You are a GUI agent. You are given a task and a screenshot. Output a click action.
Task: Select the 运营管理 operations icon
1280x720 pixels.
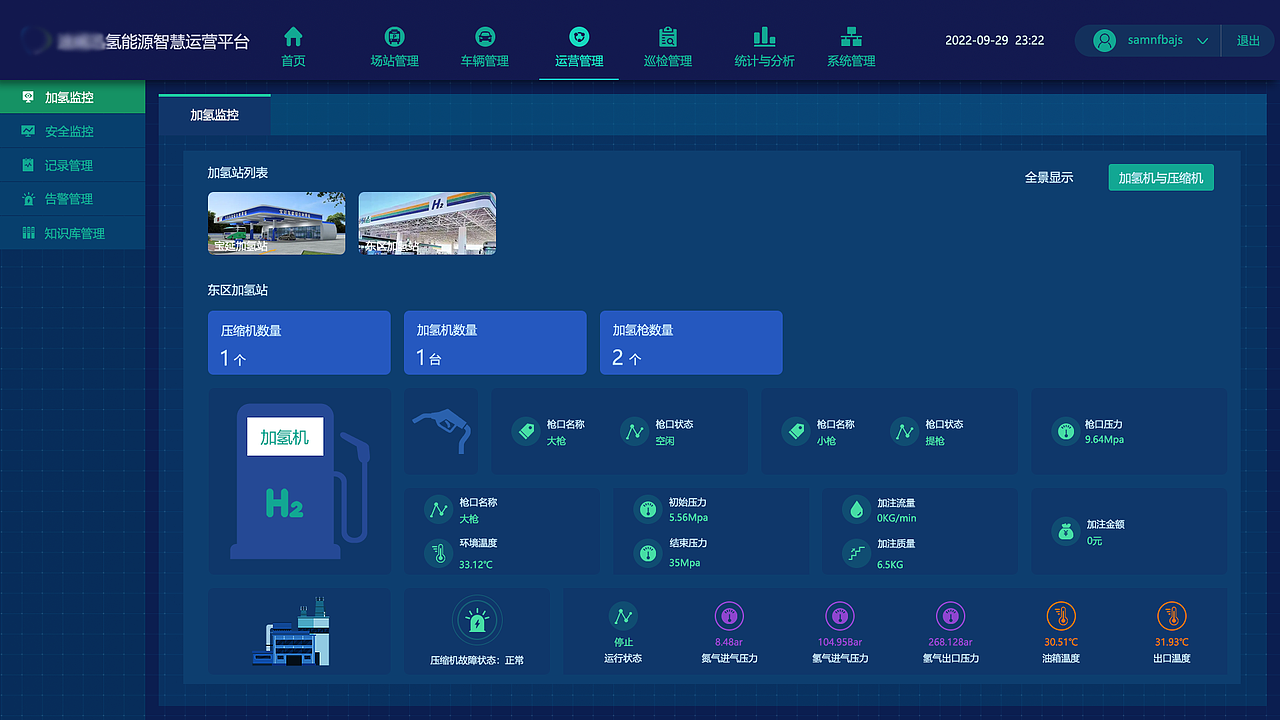pos(579,37)
